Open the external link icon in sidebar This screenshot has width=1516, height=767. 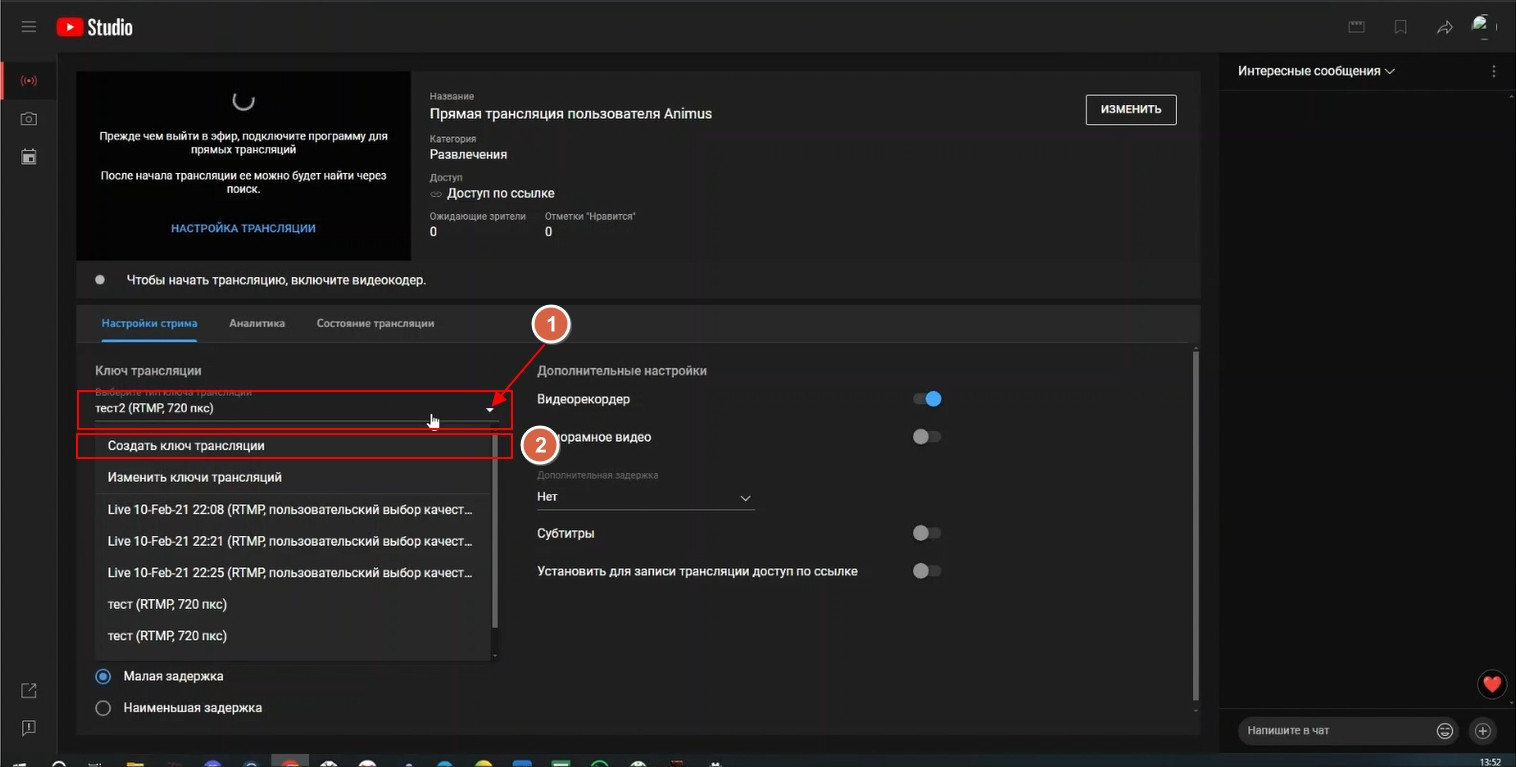point(29,691)
